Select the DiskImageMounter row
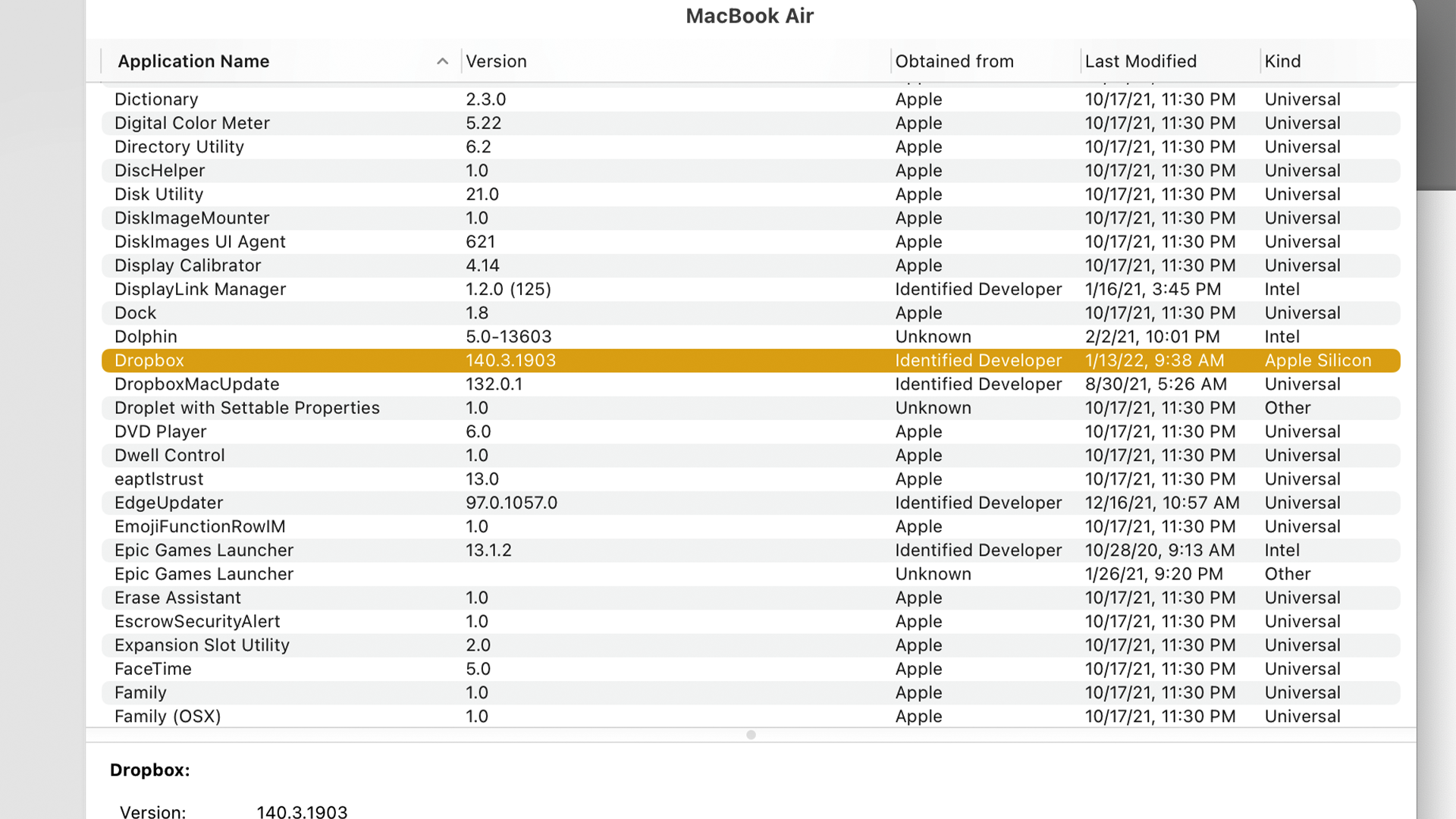The image size is (1456, 819). (x=751, y=218)
